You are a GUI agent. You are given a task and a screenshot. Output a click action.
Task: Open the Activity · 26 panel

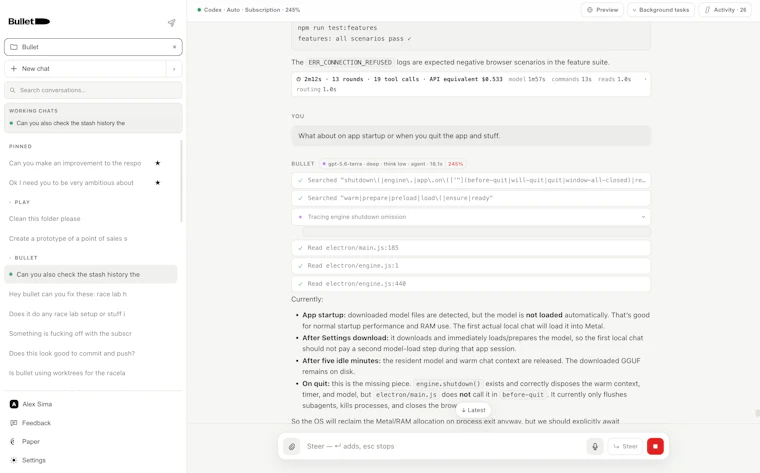[x=725, y=10]
